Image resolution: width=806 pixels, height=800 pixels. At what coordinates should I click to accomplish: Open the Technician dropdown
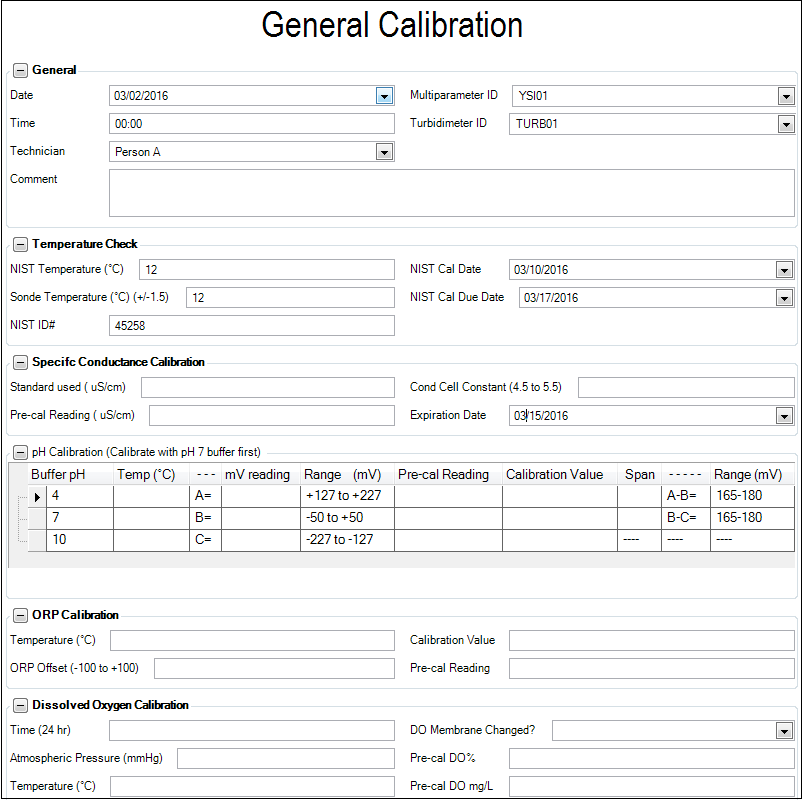[384, 151]
